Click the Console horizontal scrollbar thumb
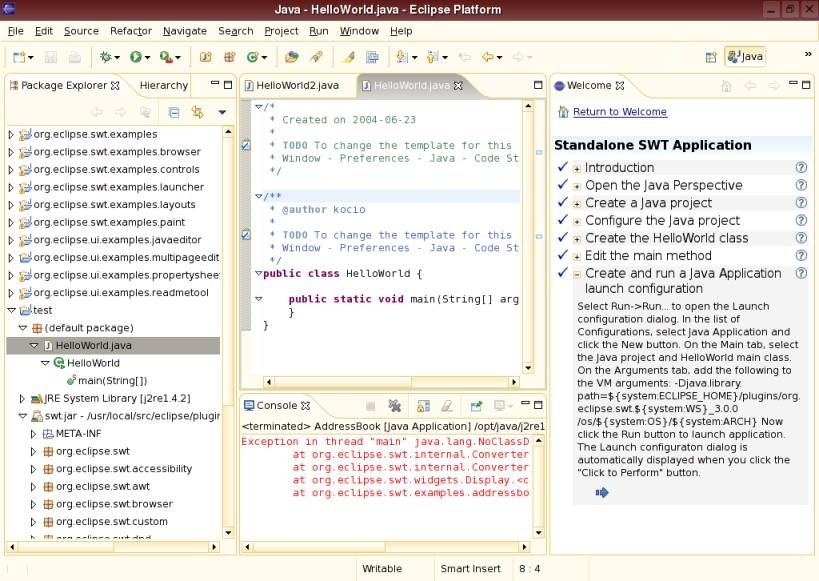The width and height of the screenshot is (819, 581). tap(319, 547)
